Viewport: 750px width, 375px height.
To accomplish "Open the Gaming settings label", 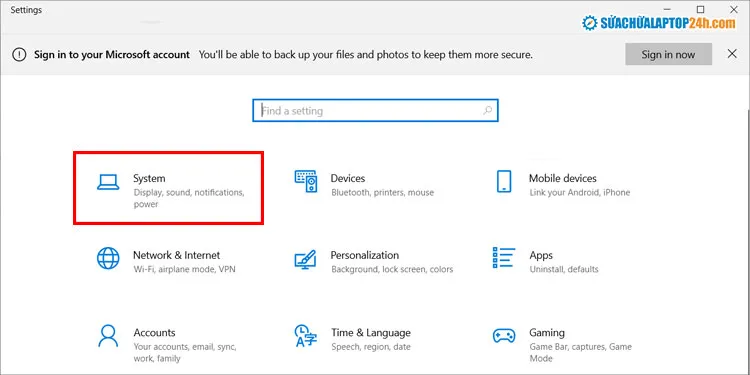I will (x=547, y=333).
